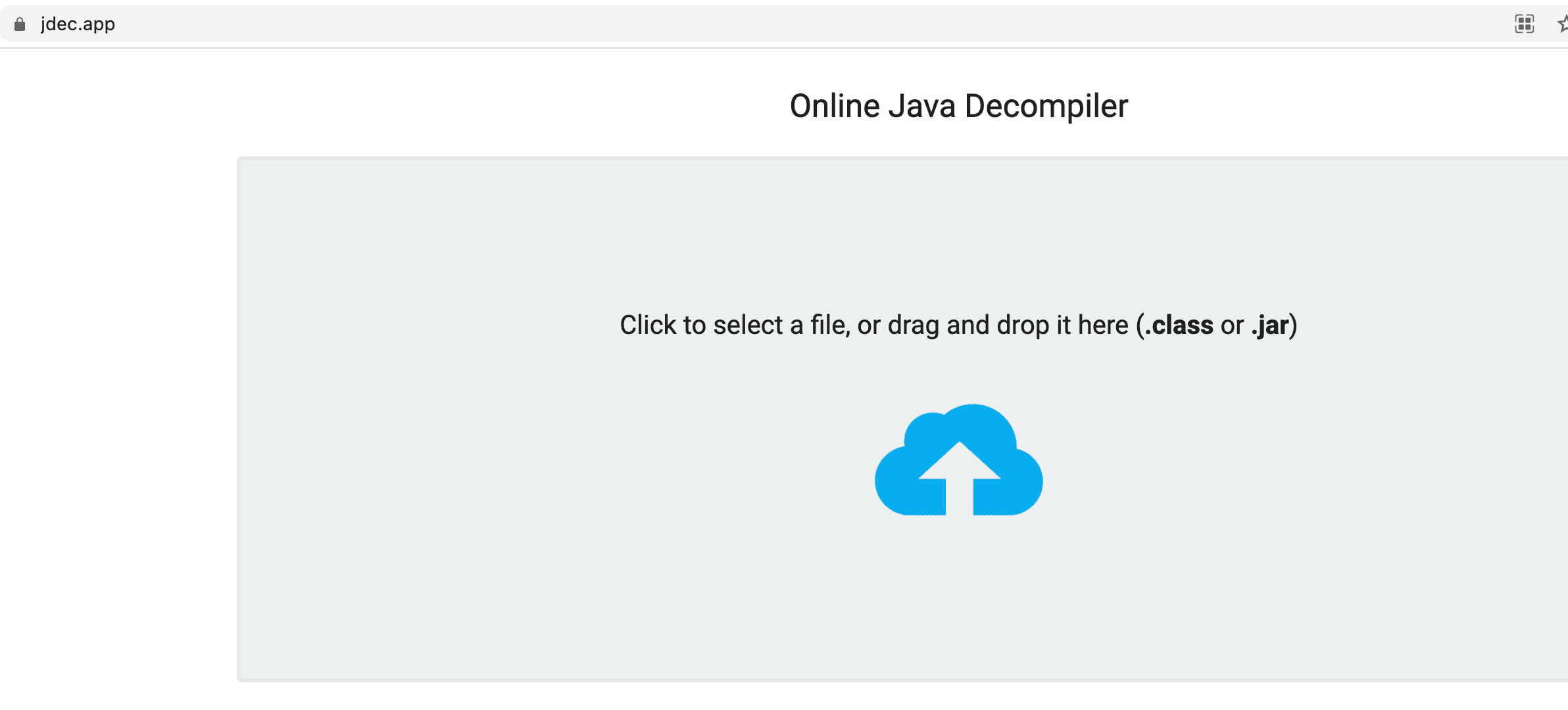Select the jdec.app URL text
Image resolution: width=1568 pixels, height=710 pixels.
pyautogui.click(x=78, y=24)
